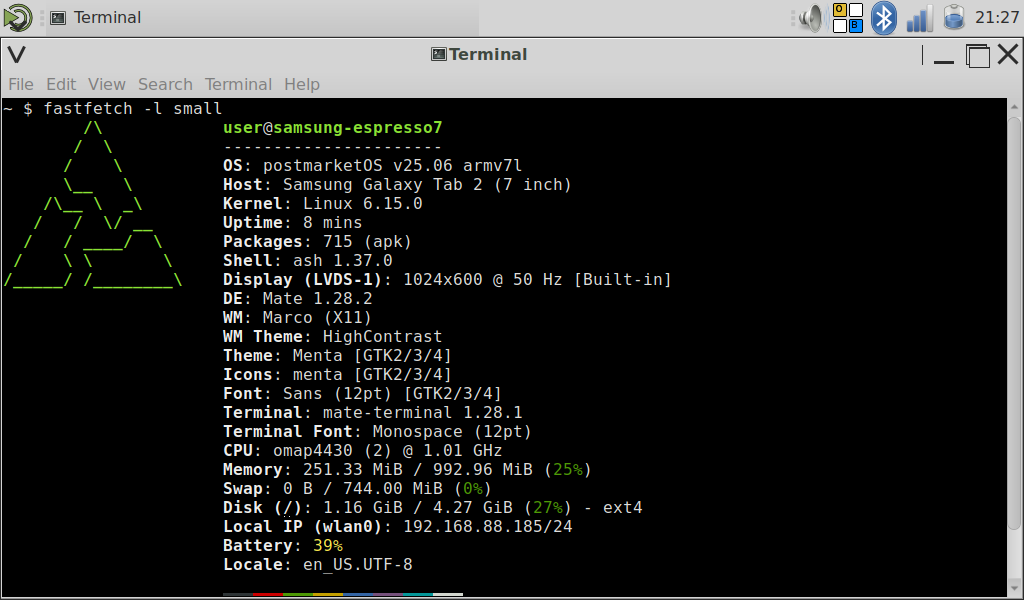The width and height of the screenshot is (1024, 600).
Task: Open the MATE applications menu icon
Action: 17,17
